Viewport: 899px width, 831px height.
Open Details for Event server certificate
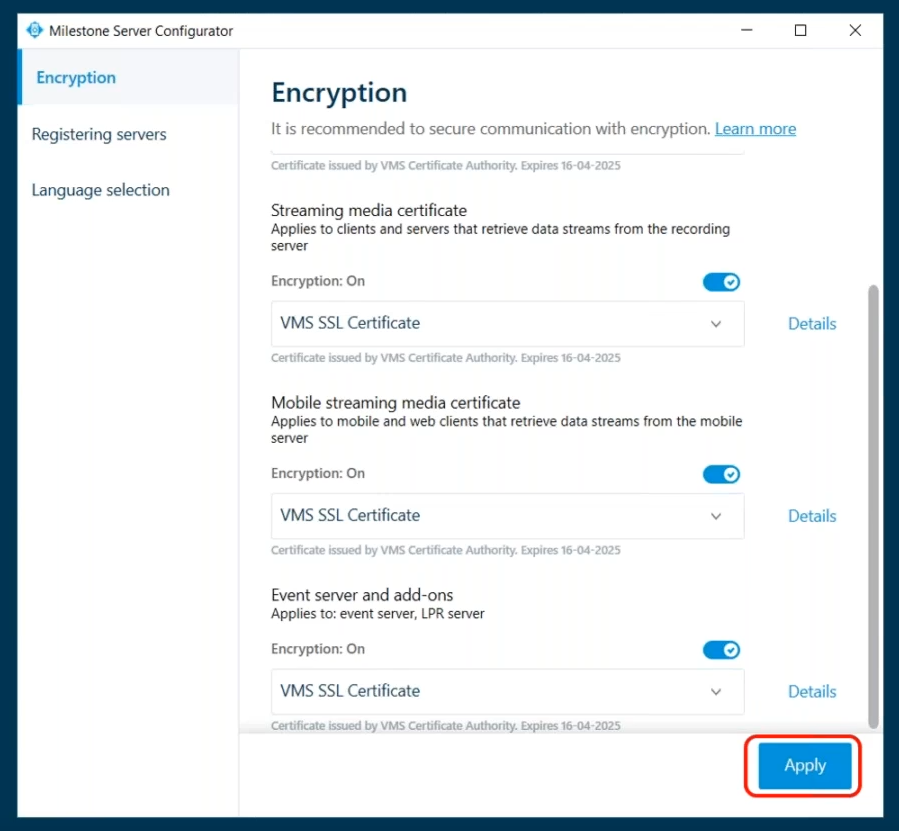(812, 692)
